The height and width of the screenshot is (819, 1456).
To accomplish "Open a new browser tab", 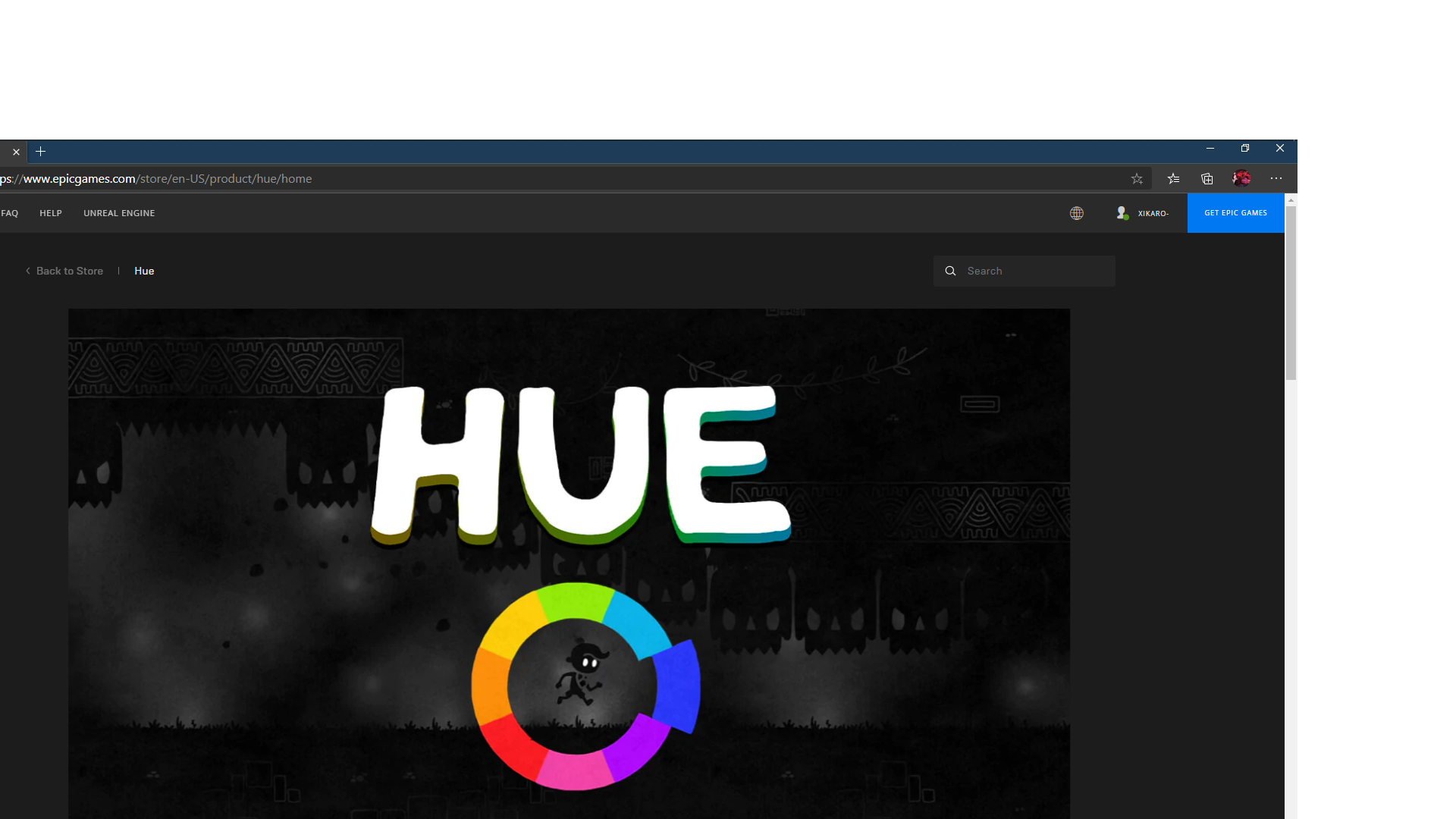I will tap(41, 152).
